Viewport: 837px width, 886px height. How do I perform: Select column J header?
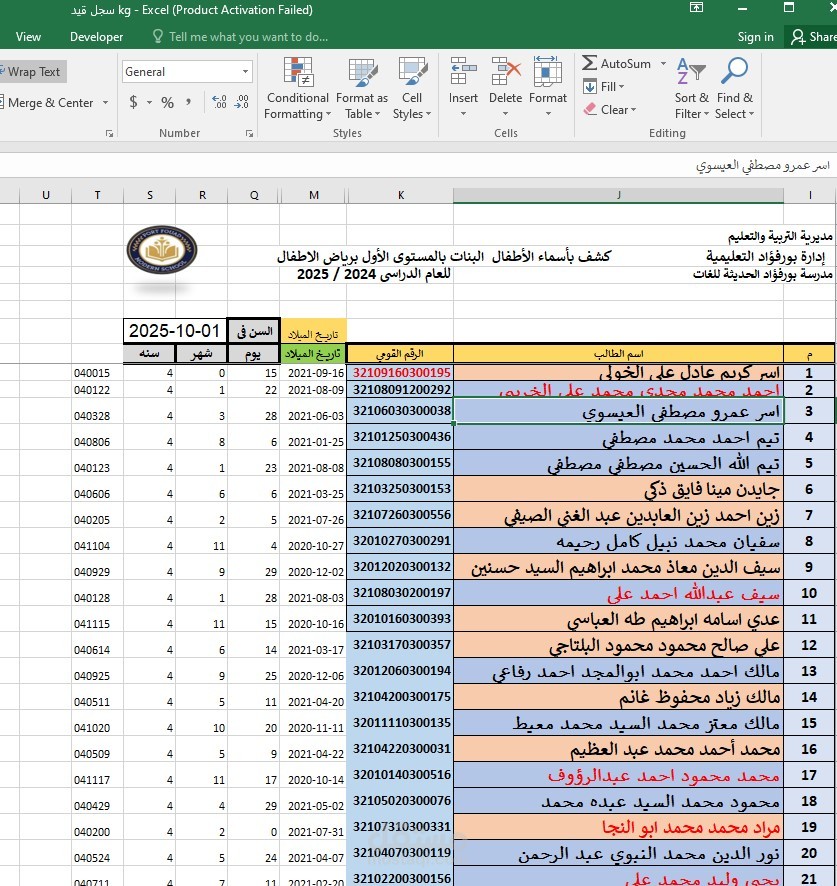point(618,195)
